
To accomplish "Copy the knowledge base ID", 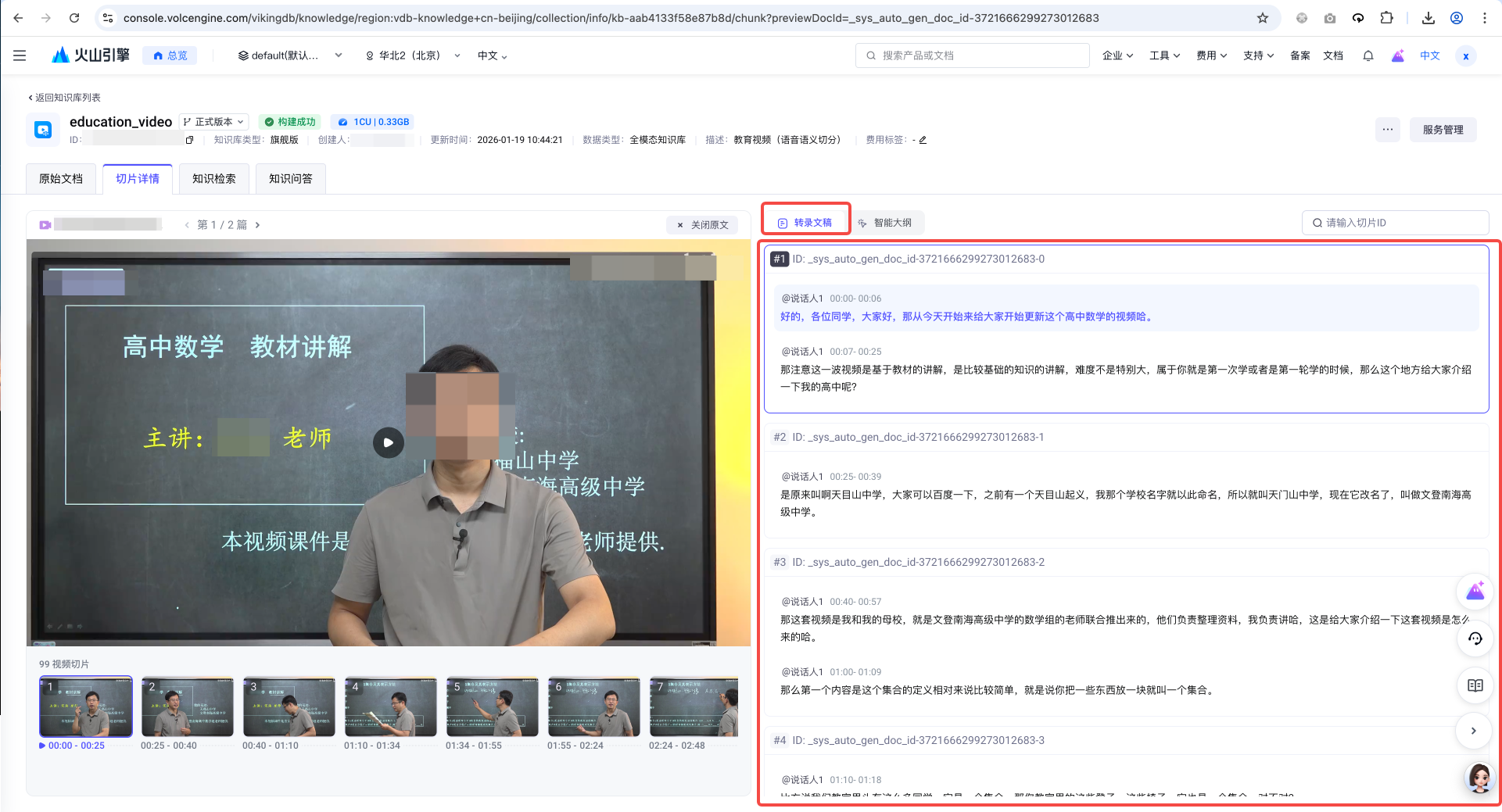I will pos(189,140).
